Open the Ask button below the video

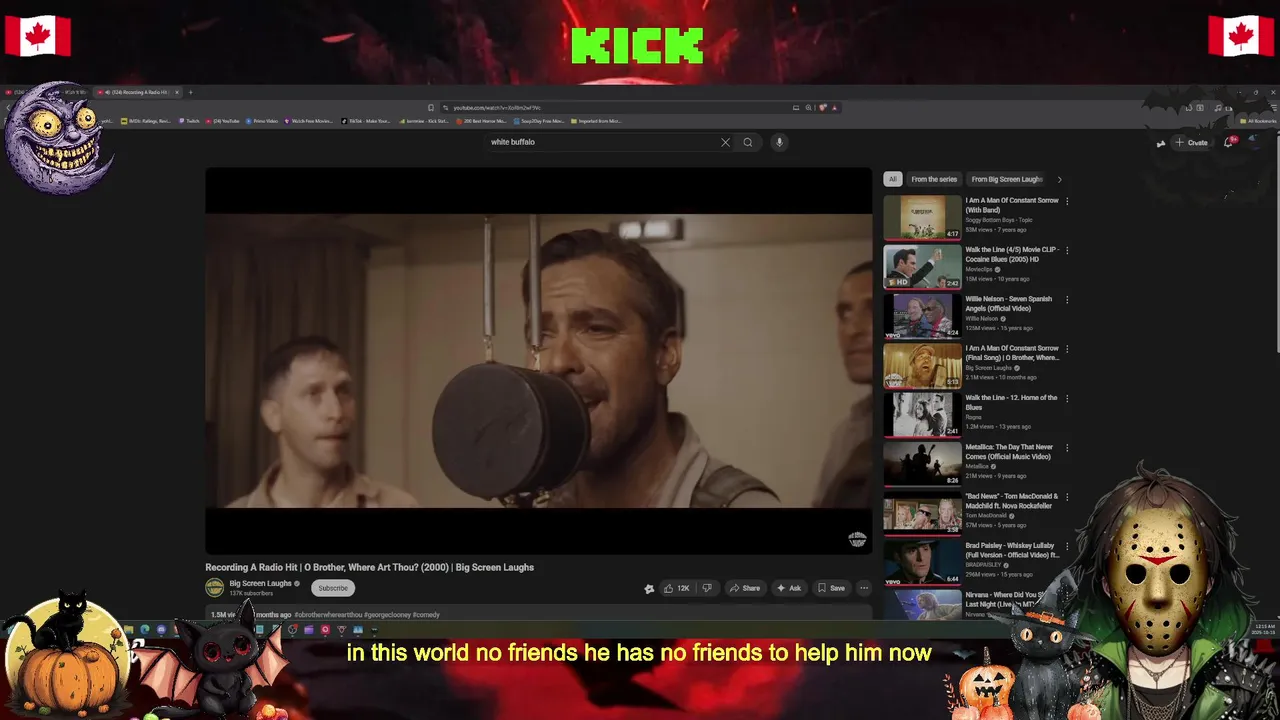tap(789, 588)
